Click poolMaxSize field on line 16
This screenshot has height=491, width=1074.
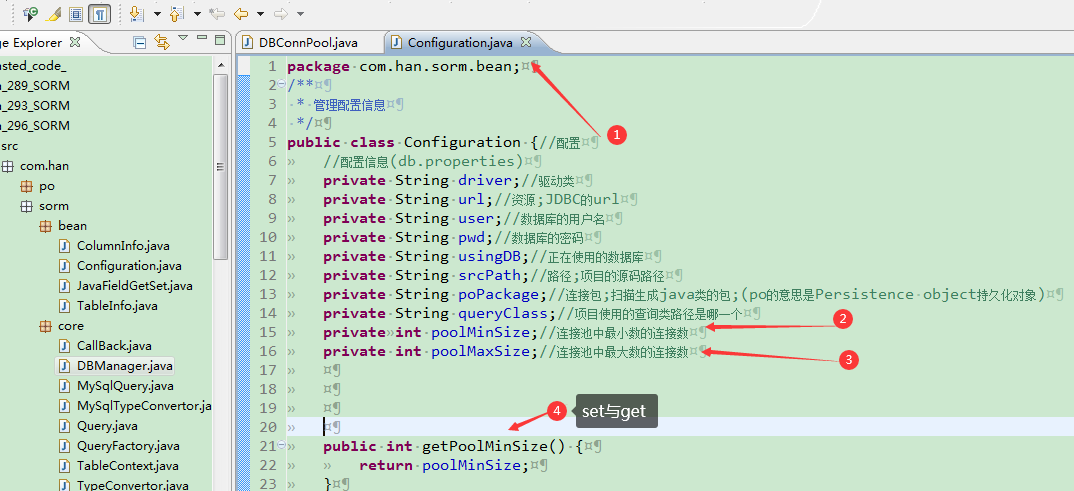pyautogui.click(x=481, y=351)
